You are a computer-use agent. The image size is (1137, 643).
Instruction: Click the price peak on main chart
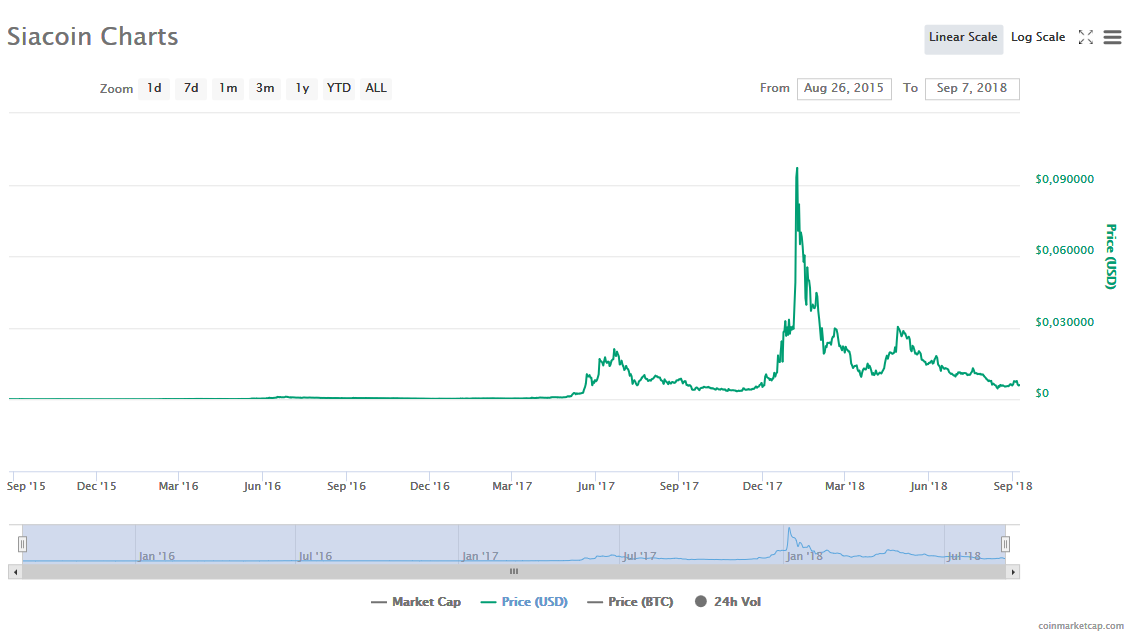point(797,170)
